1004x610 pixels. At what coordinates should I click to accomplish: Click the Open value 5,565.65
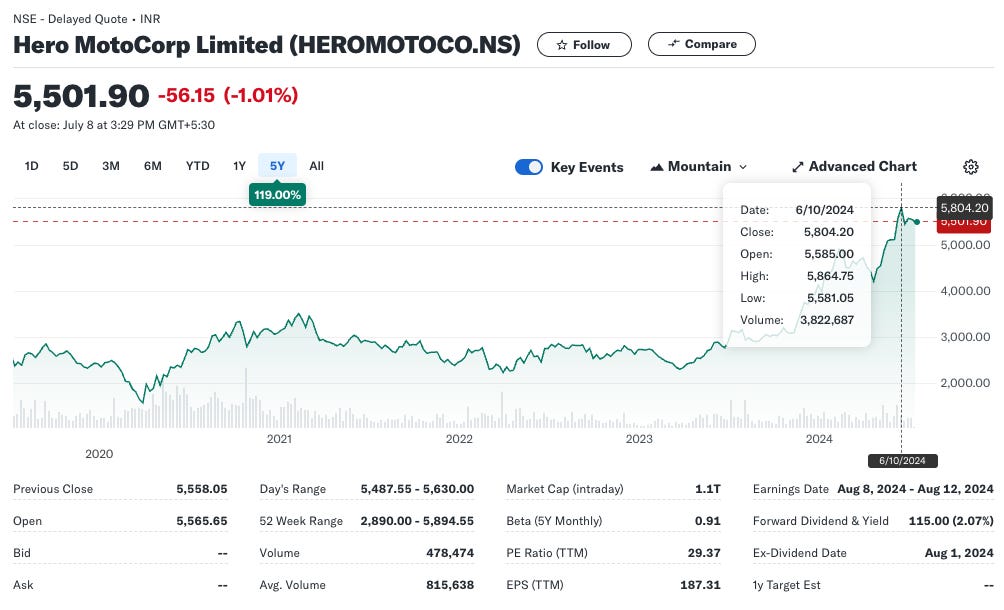click(x=202, y=521)
